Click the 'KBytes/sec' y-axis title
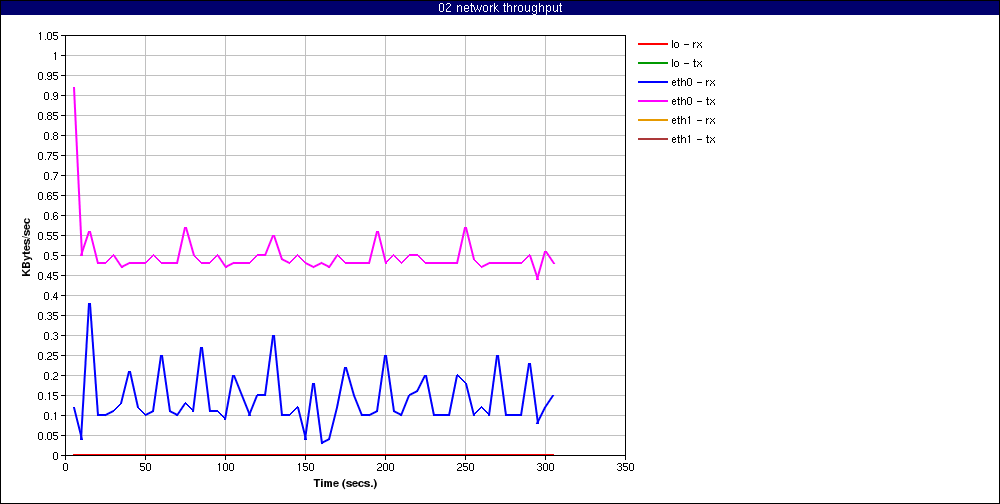Viewport: 1000px width, 504px height. pyautogui.click(x=27, y=246)
